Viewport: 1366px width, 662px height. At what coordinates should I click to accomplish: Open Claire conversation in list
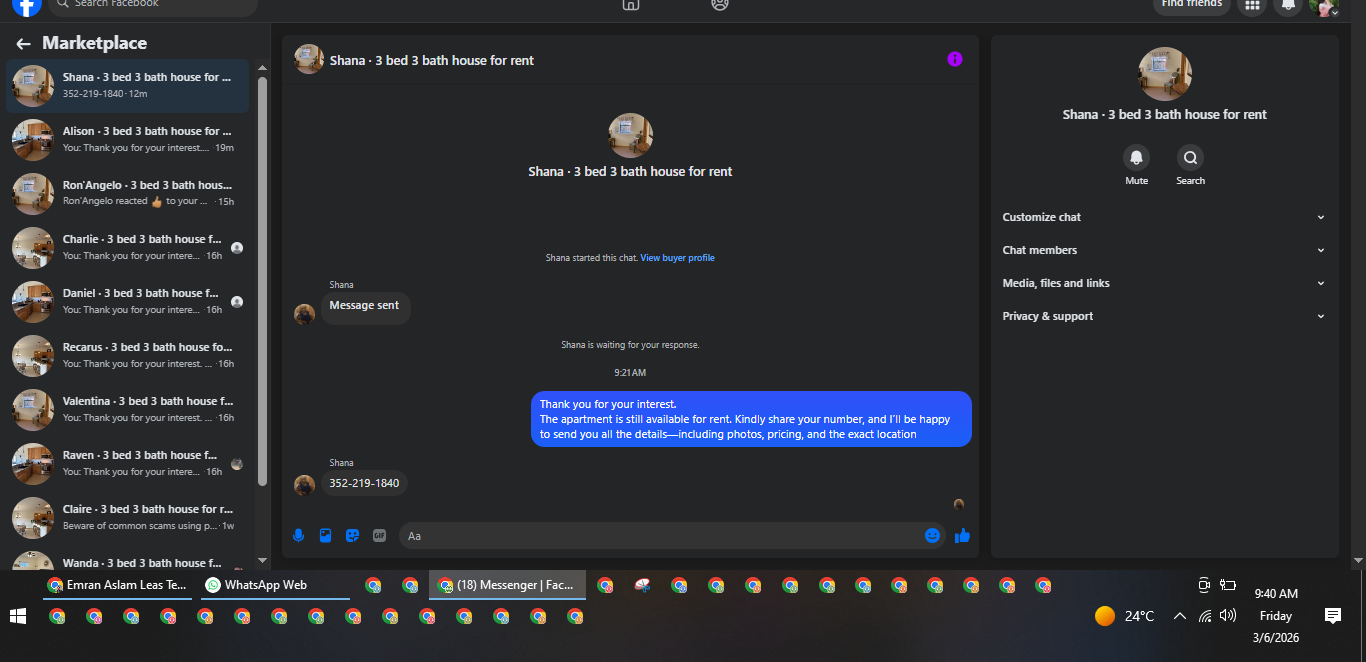click(x=128, y=517)
